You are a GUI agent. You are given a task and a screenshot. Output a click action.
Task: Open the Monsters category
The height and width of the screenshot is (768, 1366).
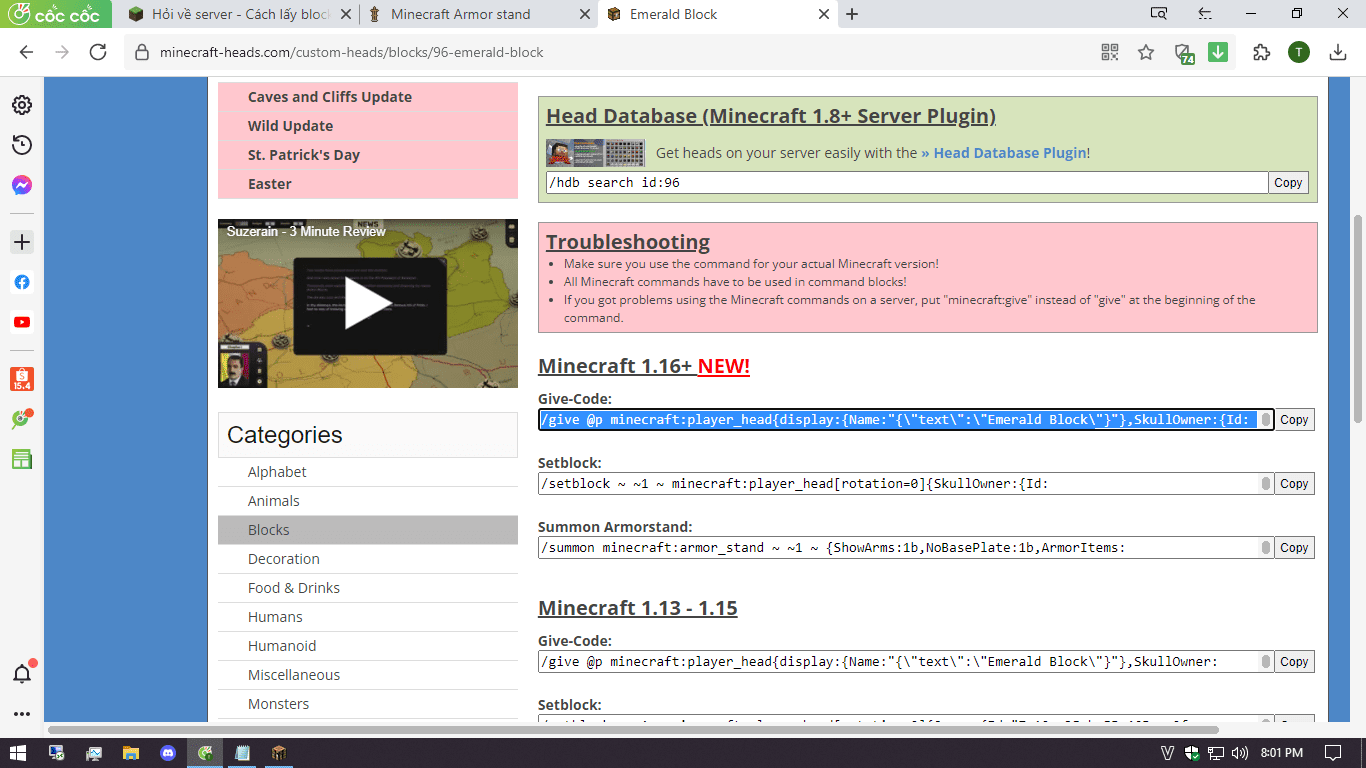tap(278, 704)
